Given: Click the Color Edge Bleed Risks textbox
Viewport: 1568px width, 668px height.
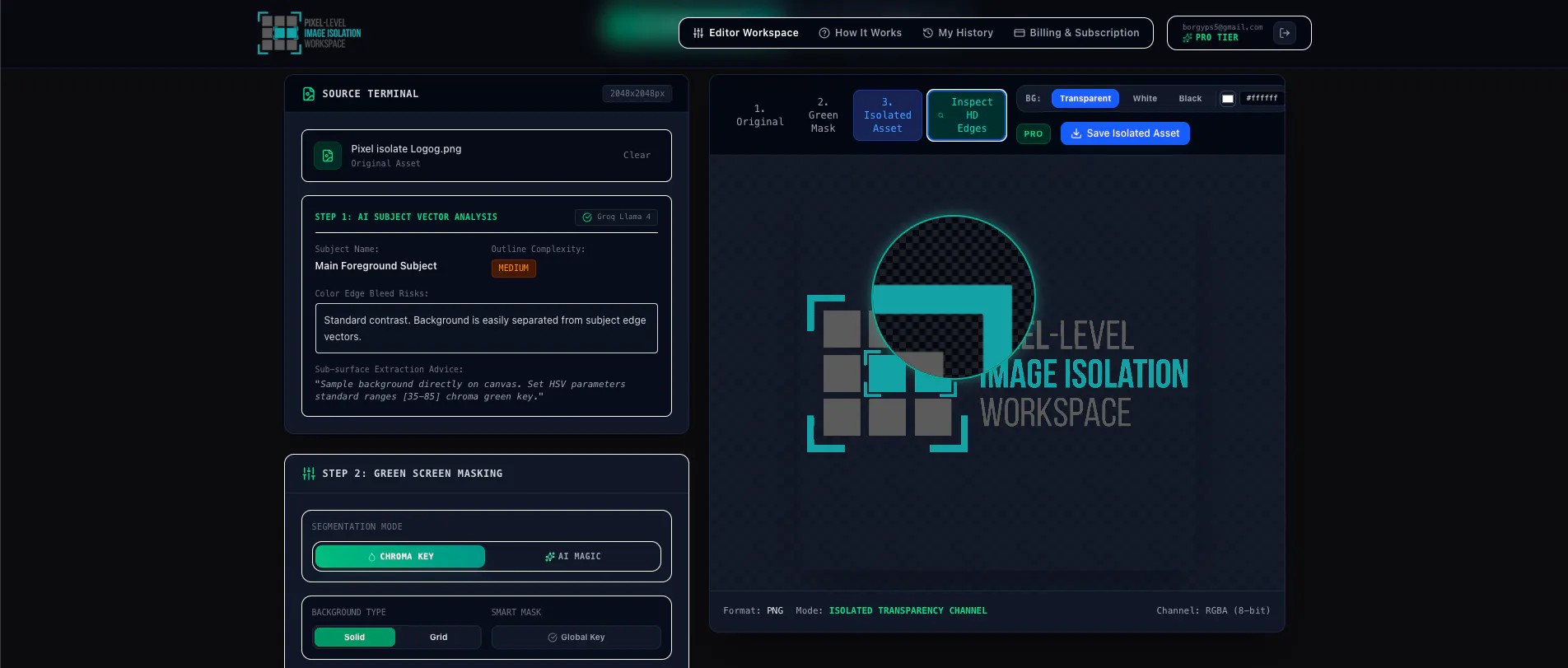Looking at the screenshot, I should point(487,329).
